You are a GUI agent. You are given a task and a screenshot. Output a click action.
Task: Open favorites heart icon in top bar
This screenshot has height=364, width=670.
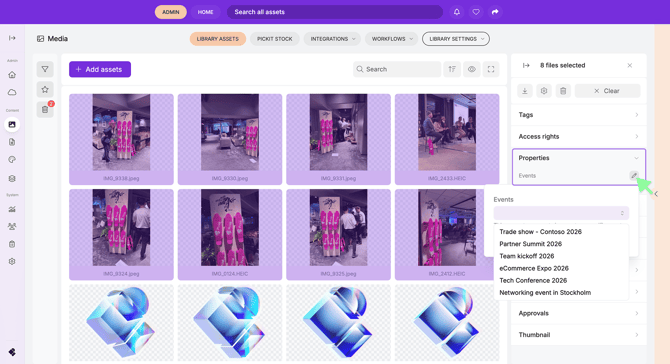pyautogui.click(x=476, y=12)
